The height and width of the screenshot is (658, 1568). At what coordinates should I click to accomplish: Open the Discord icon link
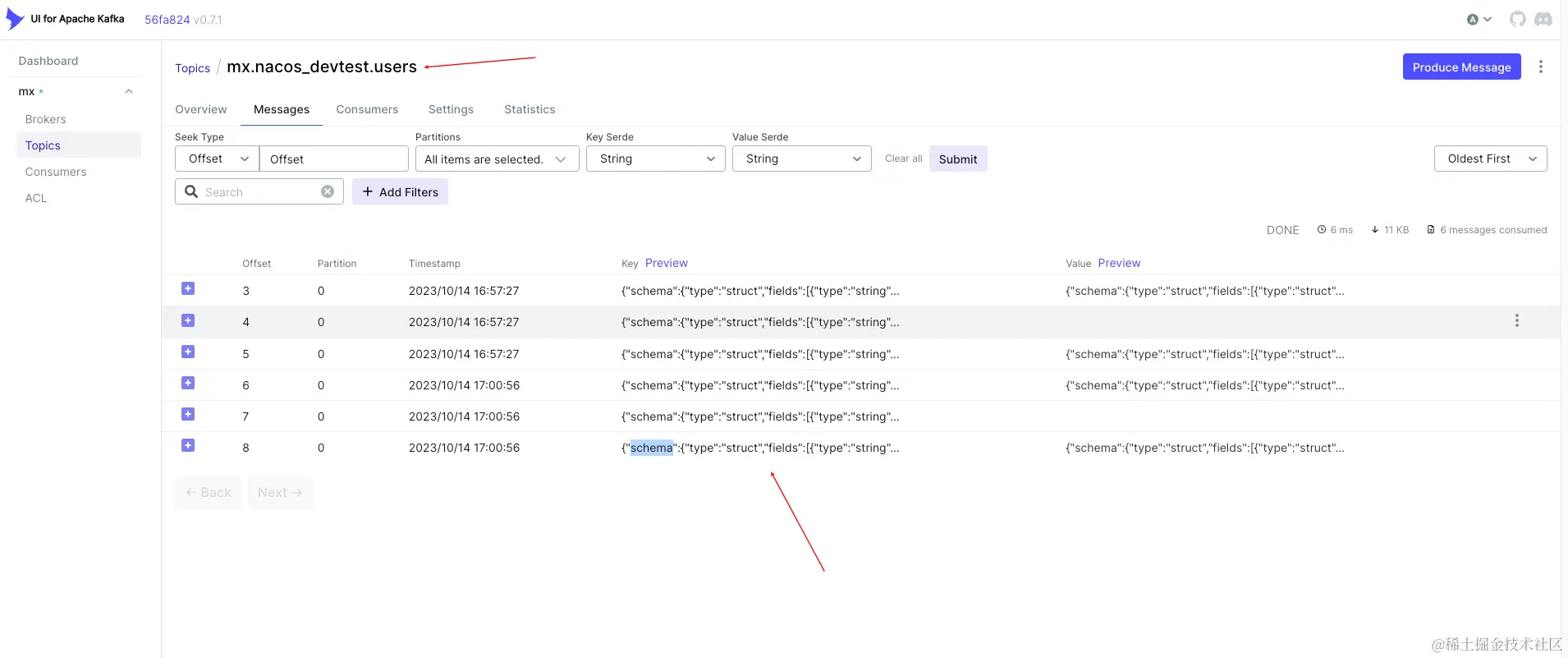coord(1543,19)
